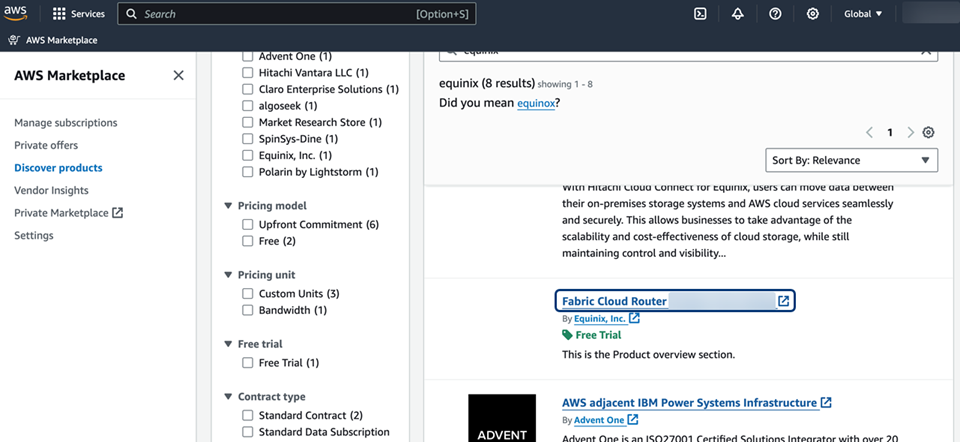Click the AWS Marketplace breadcrumb label
961x442 pixels.
[61, 40]
